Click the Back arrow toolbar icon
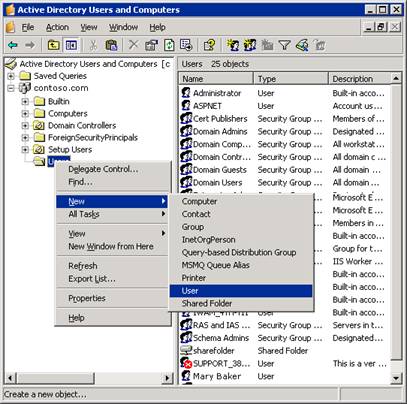The width and height of the screenshot is (407, 404). click(13, 45)
